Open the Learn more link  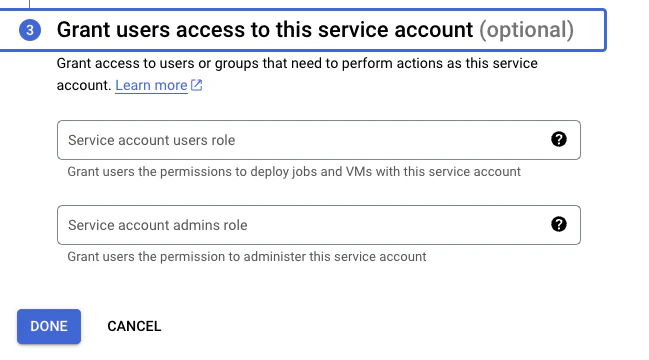click(x=151, y=85)
